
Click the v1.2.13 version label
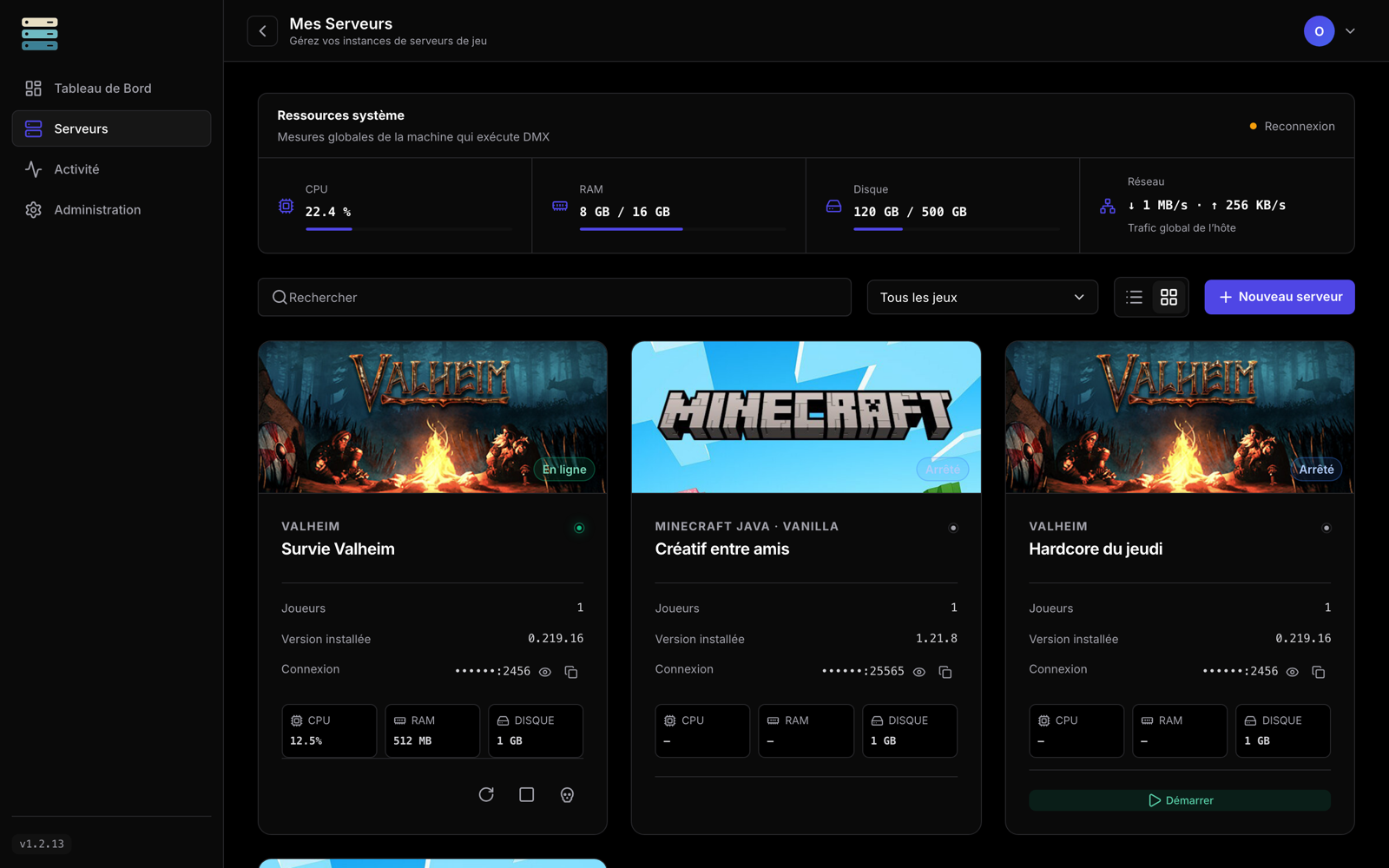42,844
